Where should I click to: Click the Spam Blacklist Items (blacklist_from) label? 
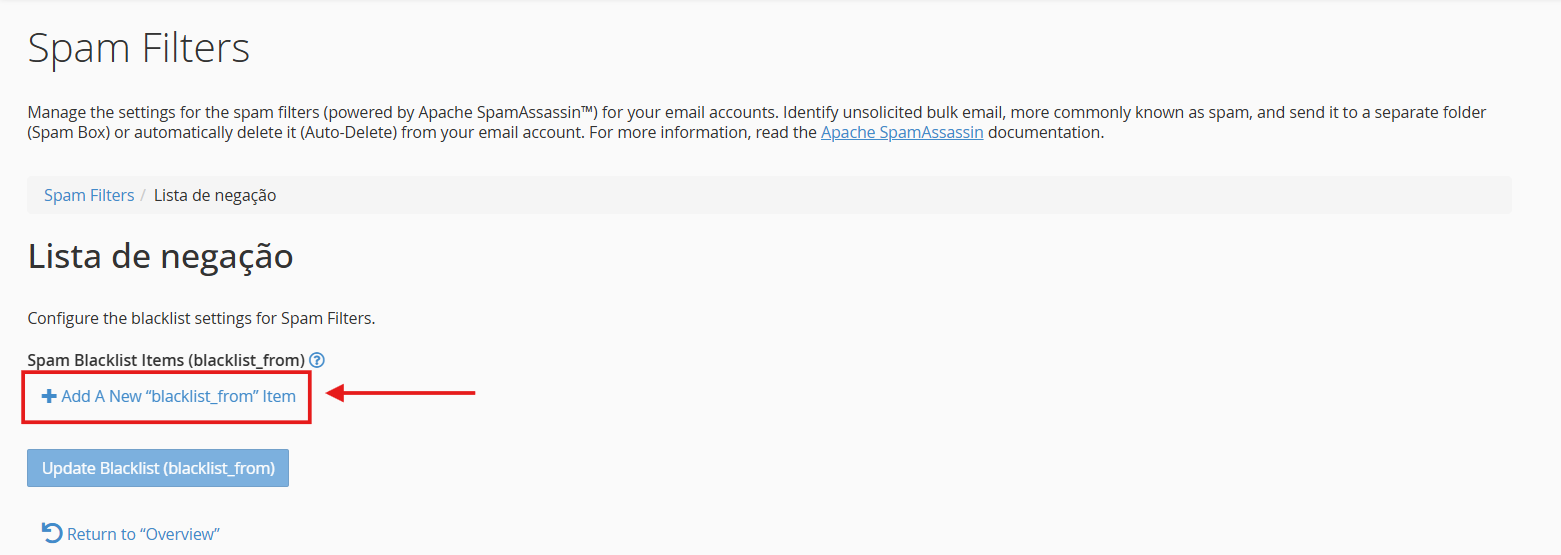pos(166,360)
